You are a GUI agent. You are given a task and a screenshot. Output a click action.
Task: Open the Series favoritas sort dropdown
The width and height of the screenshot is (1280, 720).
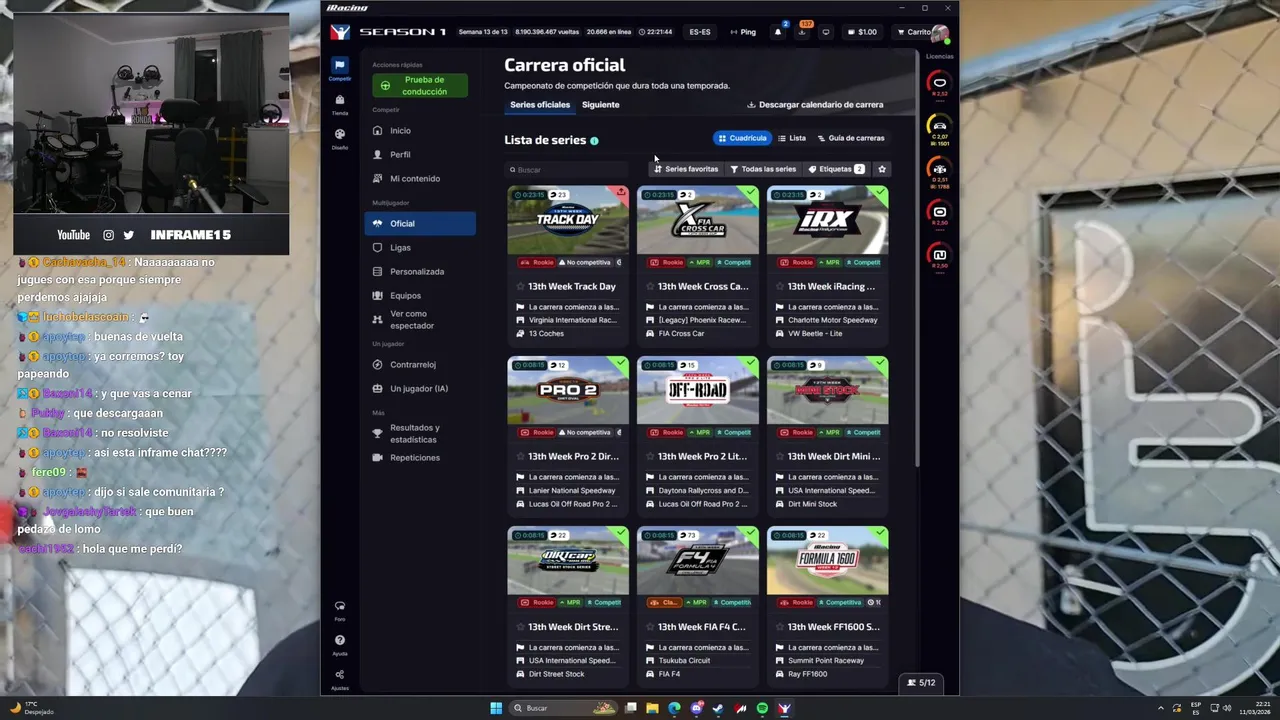[686, 169]
